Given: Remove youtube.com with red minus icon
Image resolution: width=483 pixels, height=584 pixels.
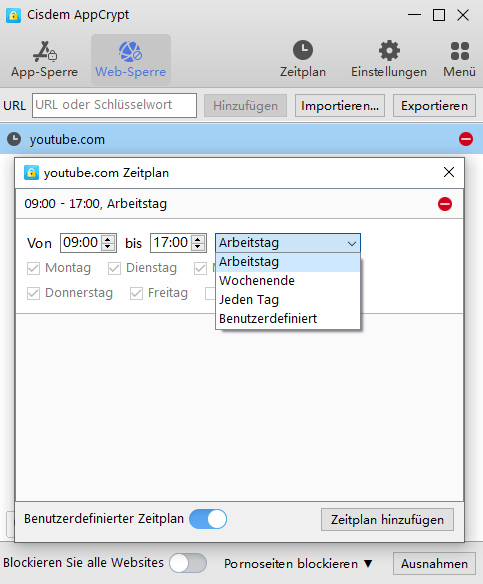Looking at the screenshot, I should pyautogui.click(x=466, y=139).
